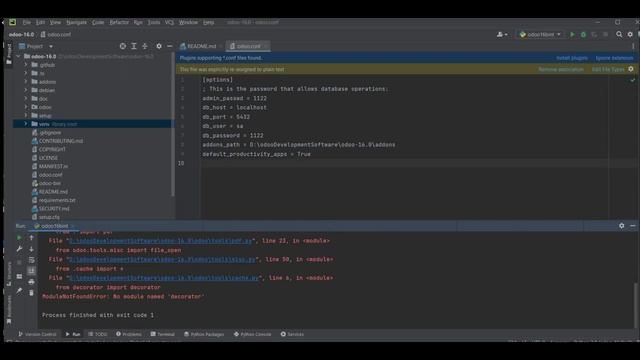Screen dimensions: 640x360
Task: Open Search Everywhere magnifier icon
Action: tap(619, 35)
